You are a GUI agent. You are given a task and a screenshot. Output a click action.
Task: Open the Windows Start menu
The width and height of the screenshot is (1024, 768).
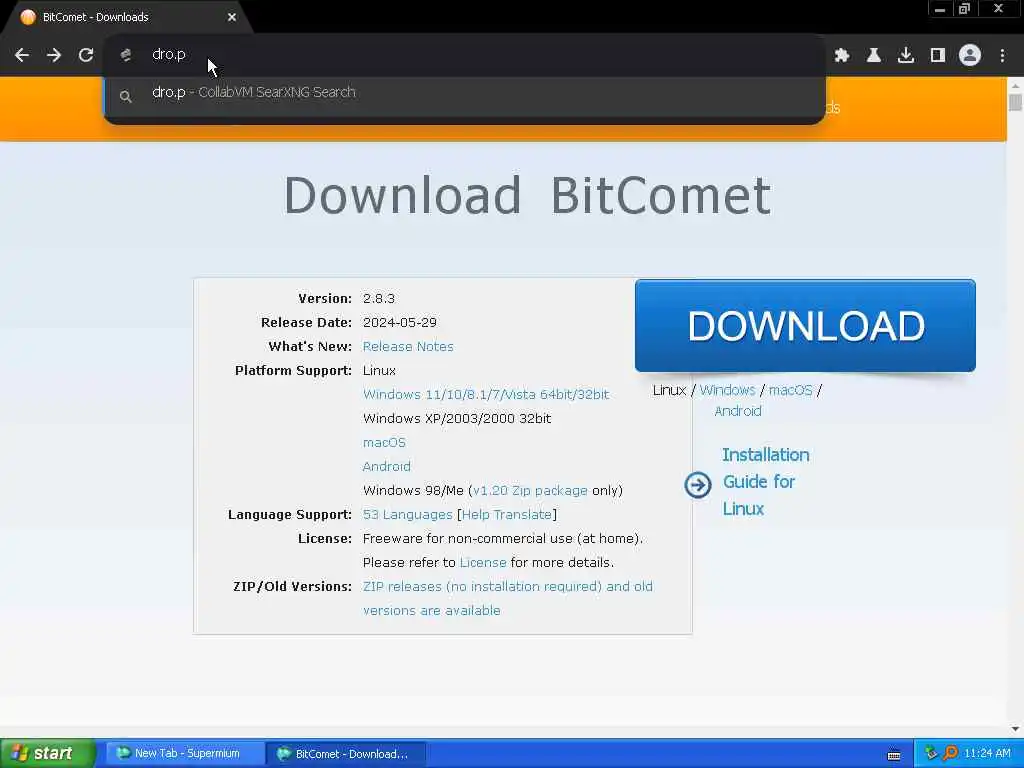click(47, 754)
